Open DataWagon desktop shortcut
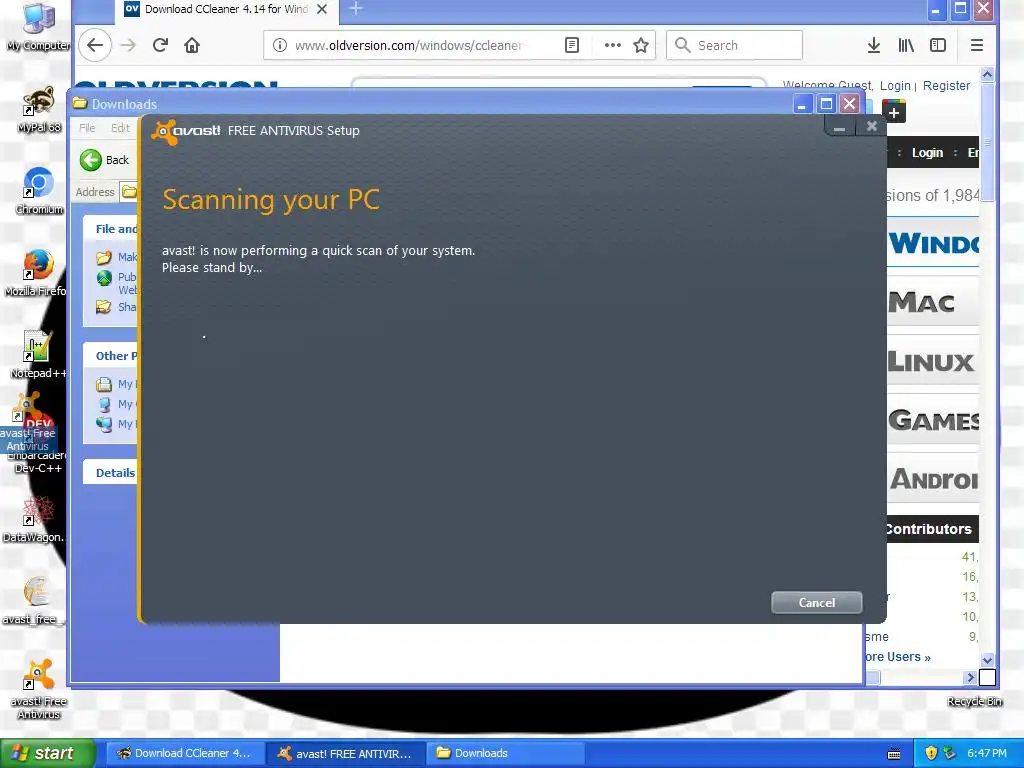Image resolution: width=1024 pixels, height=768 pixels. point(34,519)
